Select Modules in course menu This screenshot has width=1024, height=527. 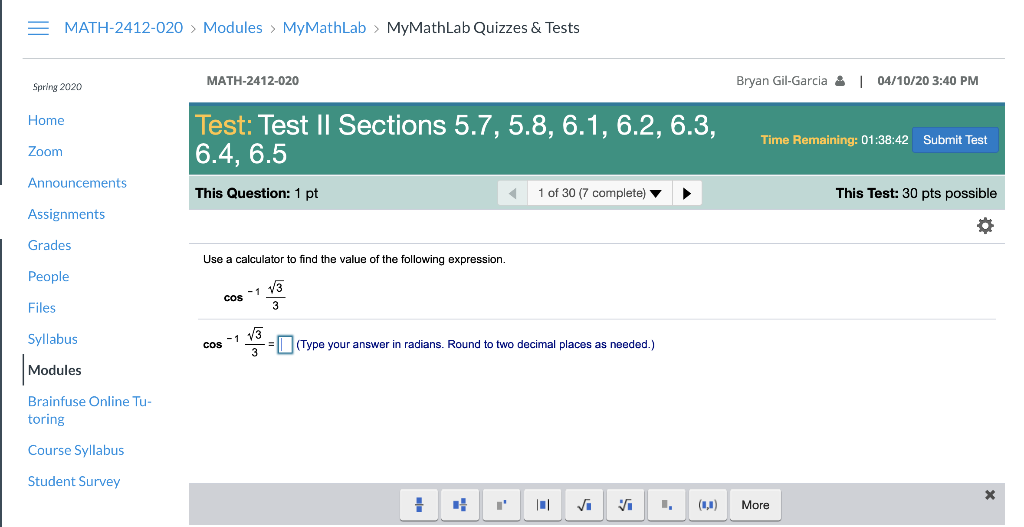[x=55, y=370]
